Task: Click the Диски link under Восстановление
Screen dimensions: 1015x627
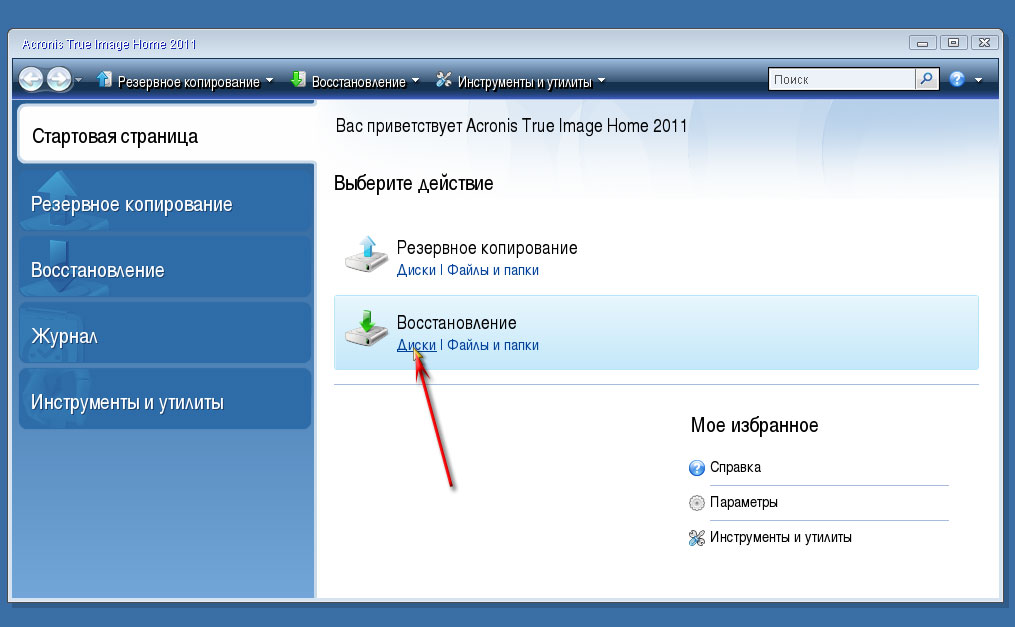Action: tap(416, 345)
